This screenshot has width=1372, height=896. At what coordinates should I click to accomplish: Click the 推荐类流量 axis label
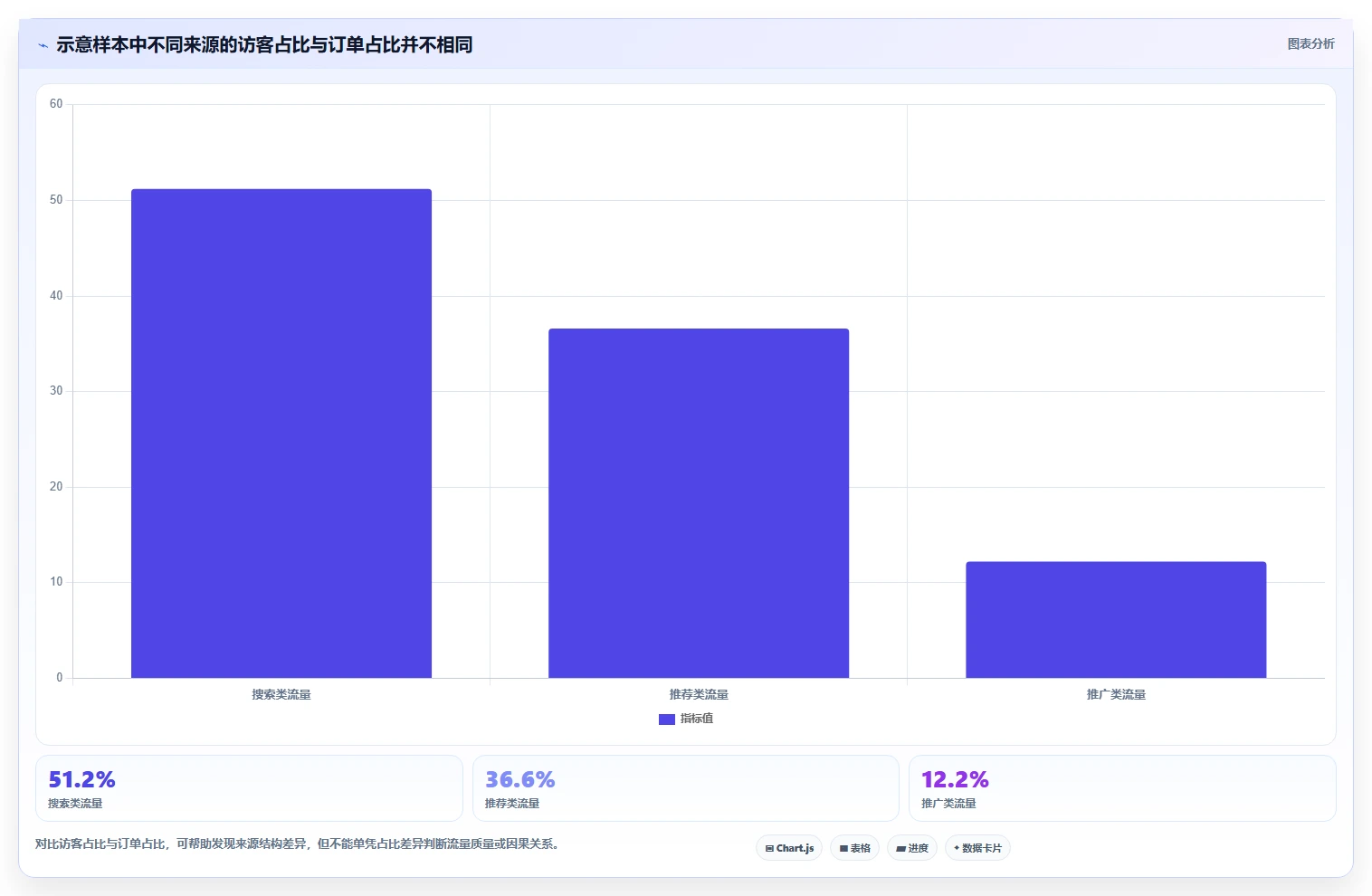click(699, 695)
